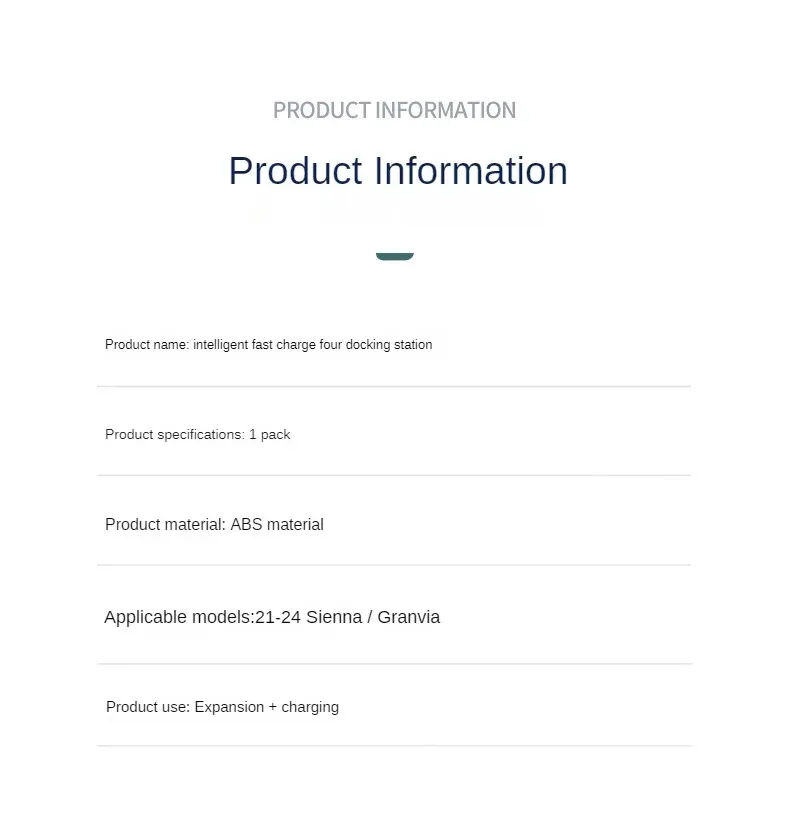Click 'intelligent fast charge four docking station'
This screenshot has width=790, height=816.
[313, 345]
